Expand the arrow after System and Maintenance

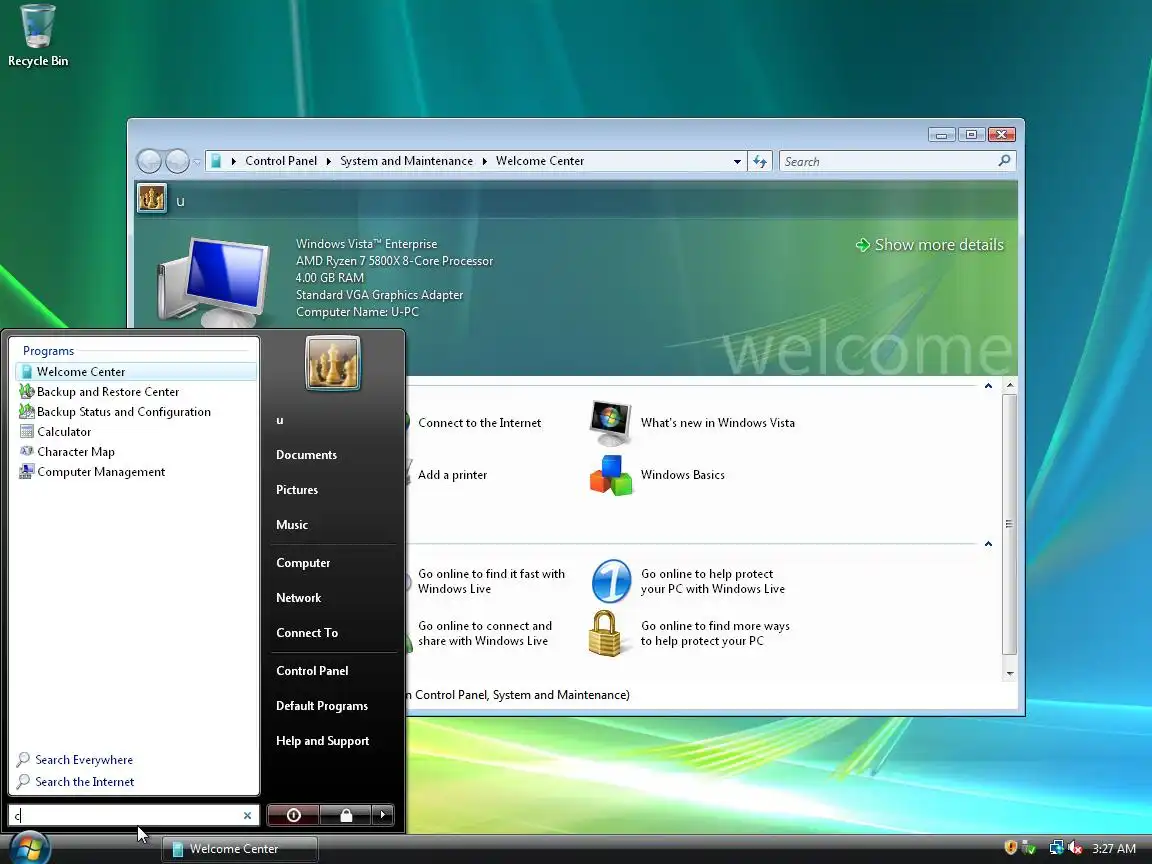pyautogui.click(x=485, y=161)
